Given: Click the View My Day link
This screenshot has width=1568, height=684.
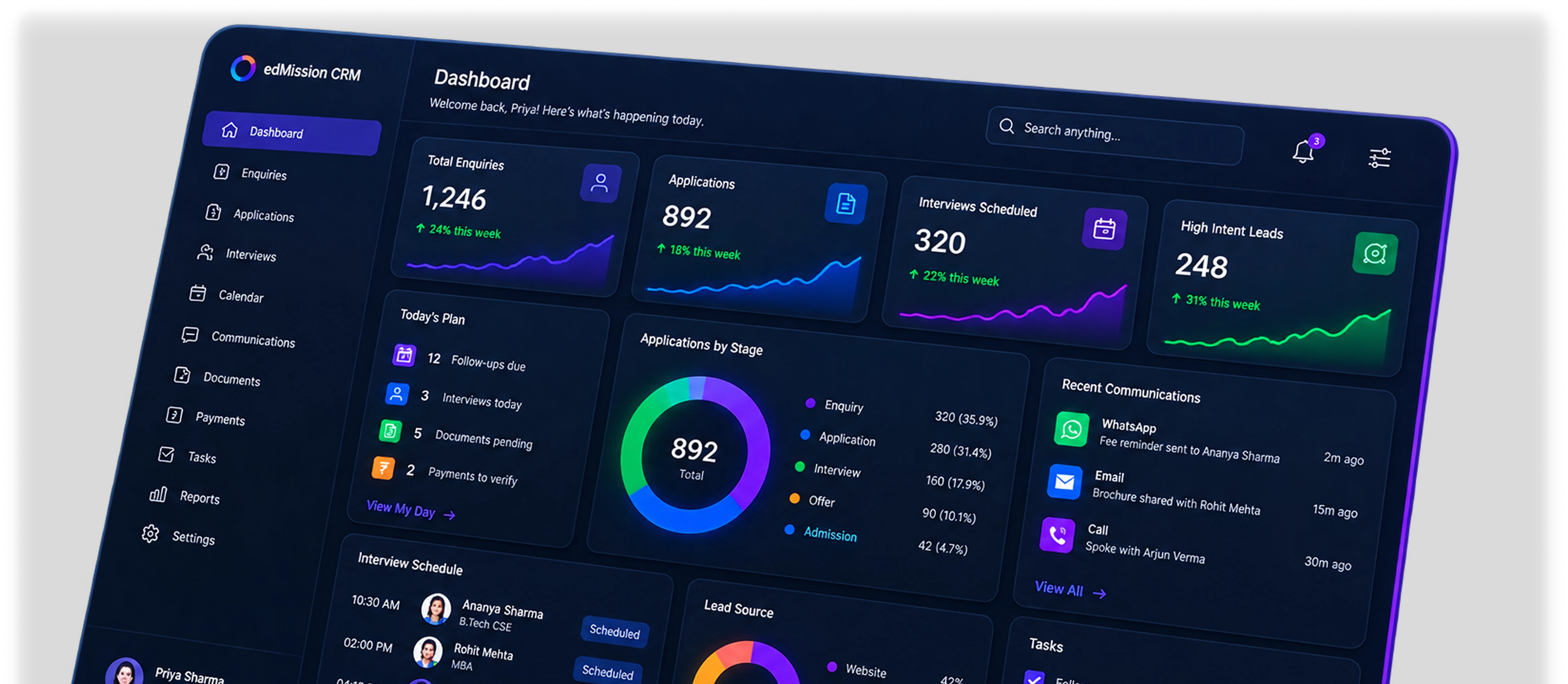Looking at the screenshot, I should pos(410,510).
